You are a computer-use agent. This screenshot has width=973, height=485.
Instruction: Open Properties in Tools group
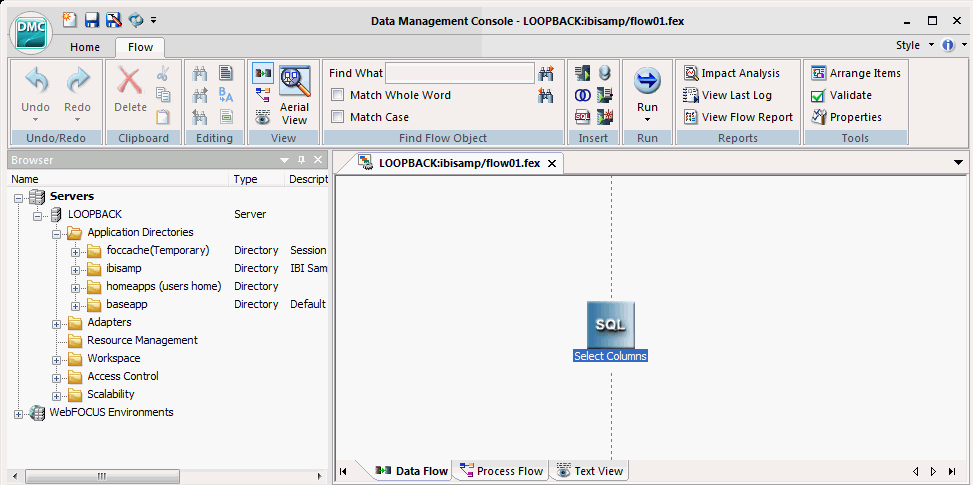click(846, 117)
